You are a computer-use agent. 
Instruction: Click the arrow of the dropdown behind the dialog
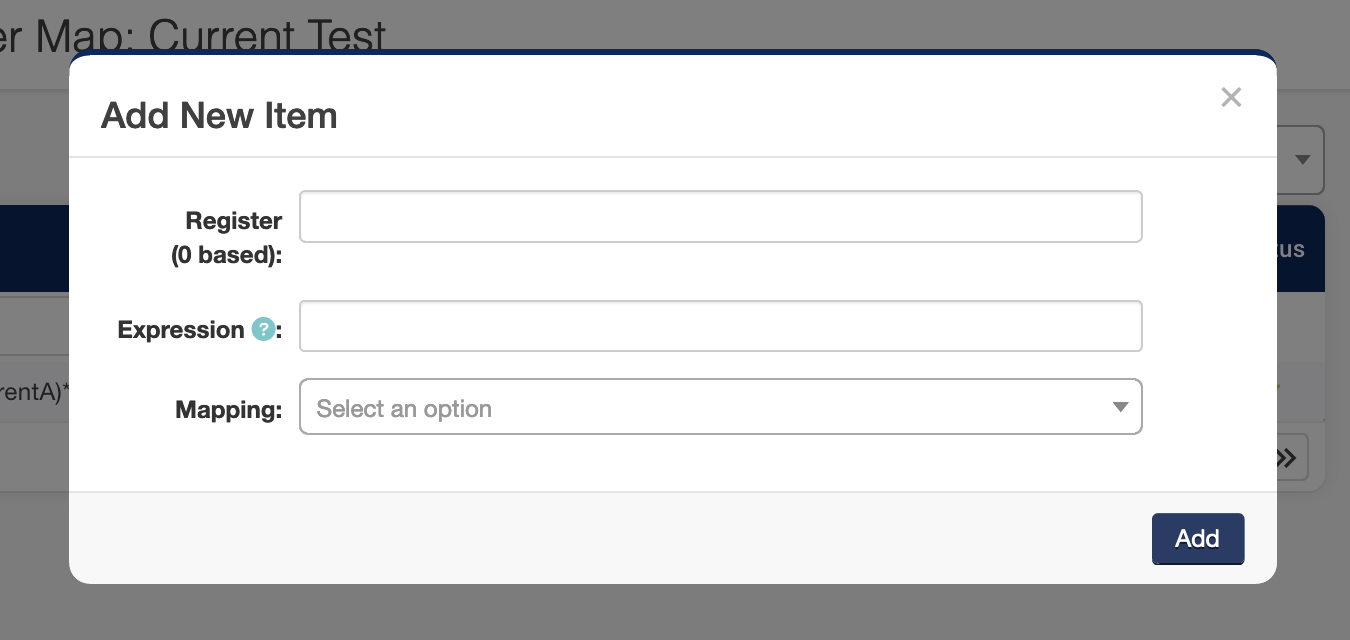(x=1303, y=159)
